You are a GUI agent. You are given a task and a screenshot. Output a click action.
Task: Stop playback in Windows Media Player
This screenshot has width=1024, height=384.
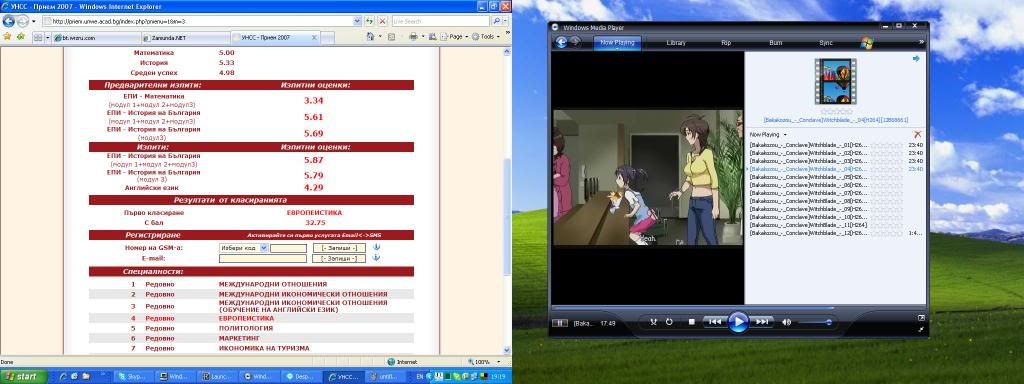(692, 321)
